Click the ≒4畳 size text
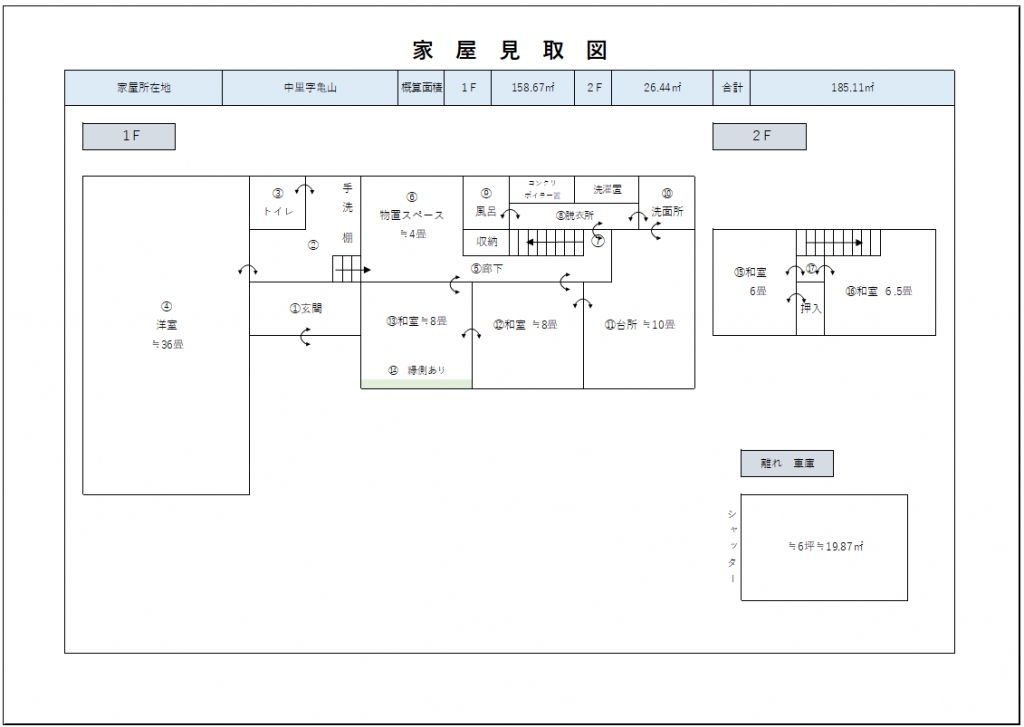1024x727 pixels. (x=412, y=234)
